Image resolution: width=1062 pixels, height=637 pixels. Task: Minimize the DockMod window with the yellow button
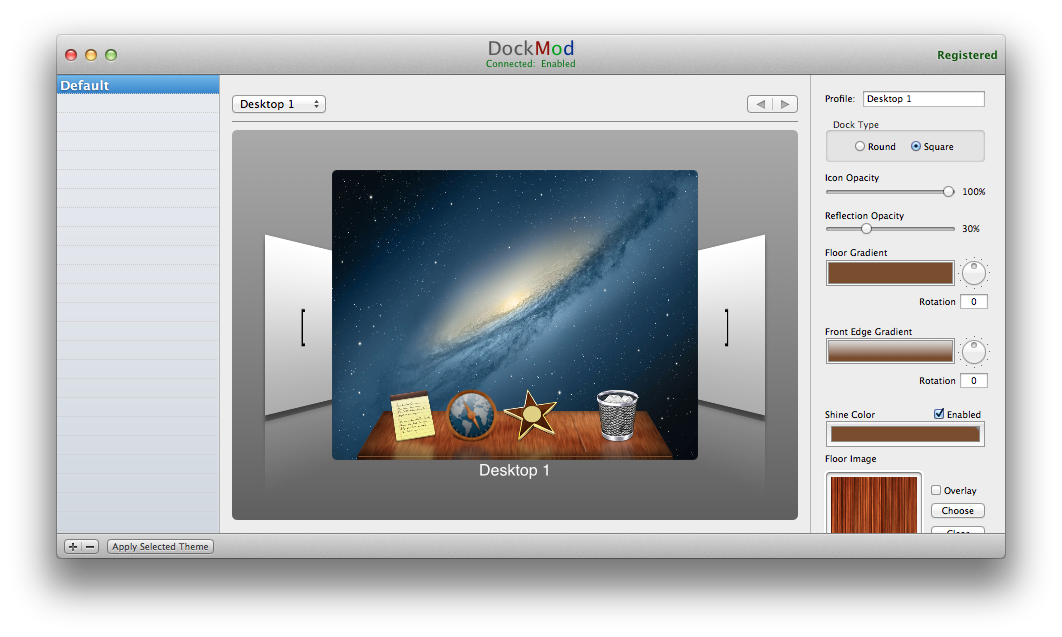[91, 55]
